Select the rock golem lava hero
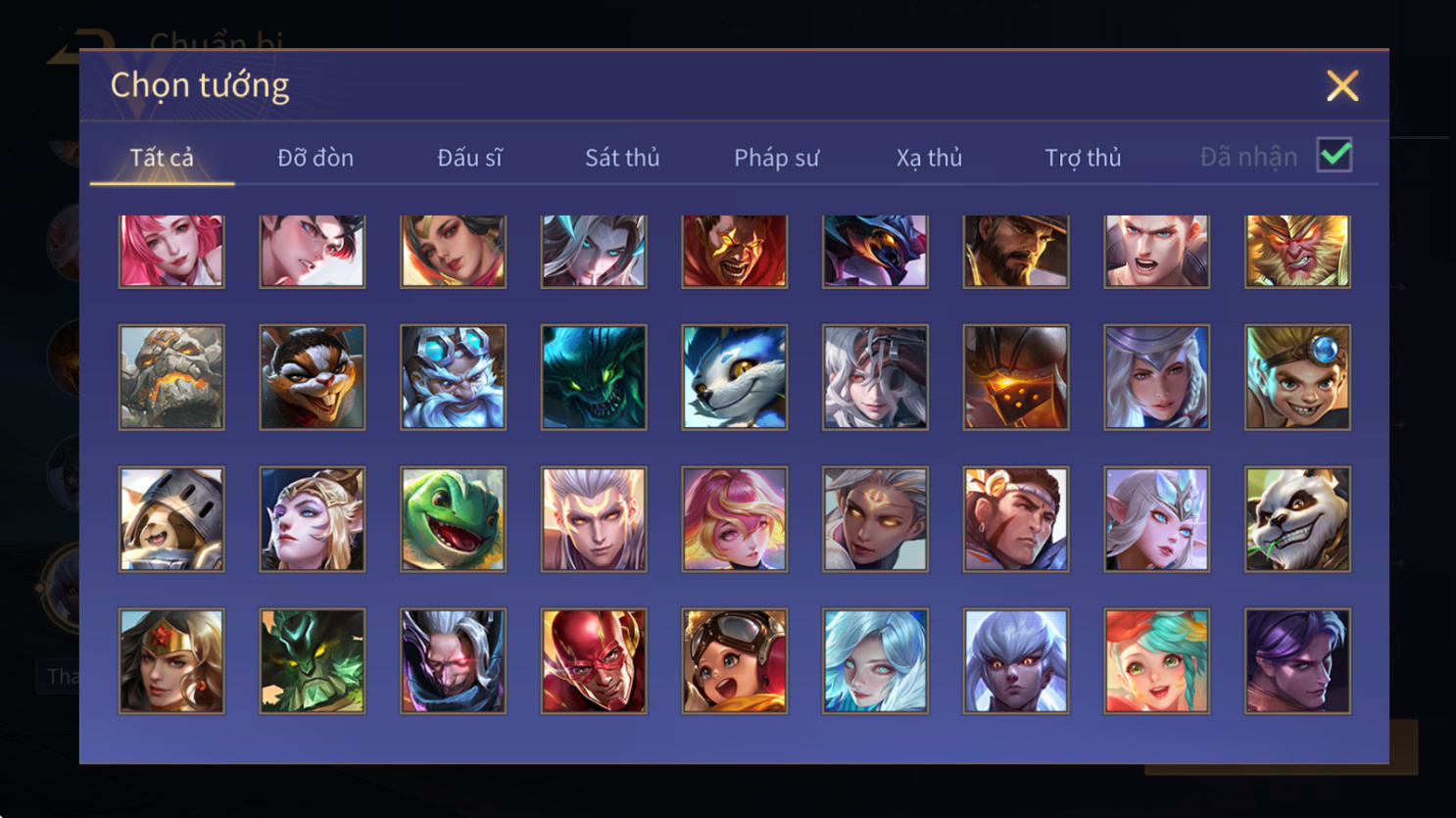Viewport: 1456px width, 818px height. coord(171,377)
